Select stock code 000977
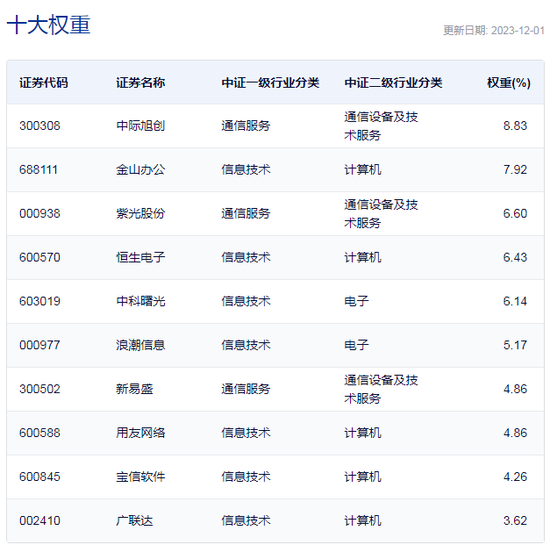The width and height of the screenshot is (550, 552). coord(40,345)
